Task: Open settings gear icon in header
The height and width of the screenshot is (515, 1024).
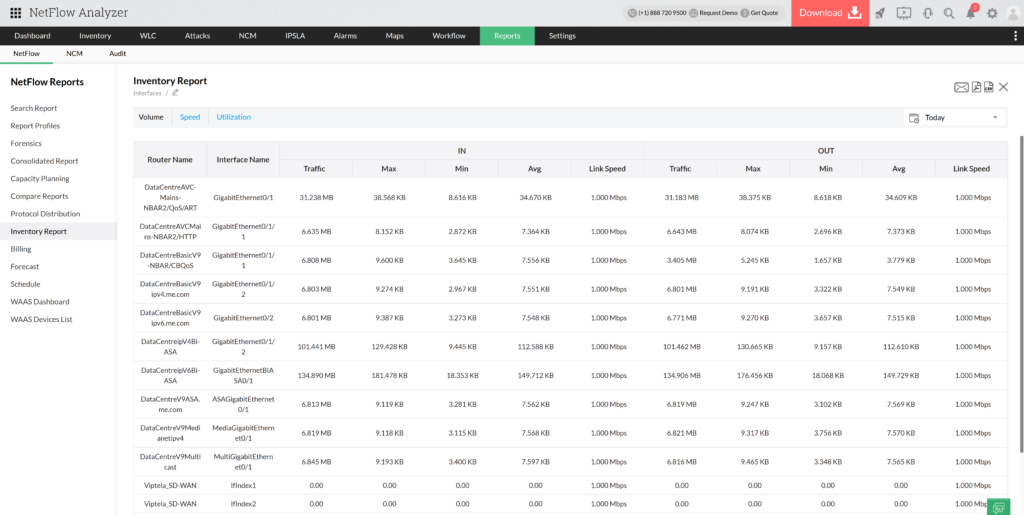Action: (x=992, y=13)
